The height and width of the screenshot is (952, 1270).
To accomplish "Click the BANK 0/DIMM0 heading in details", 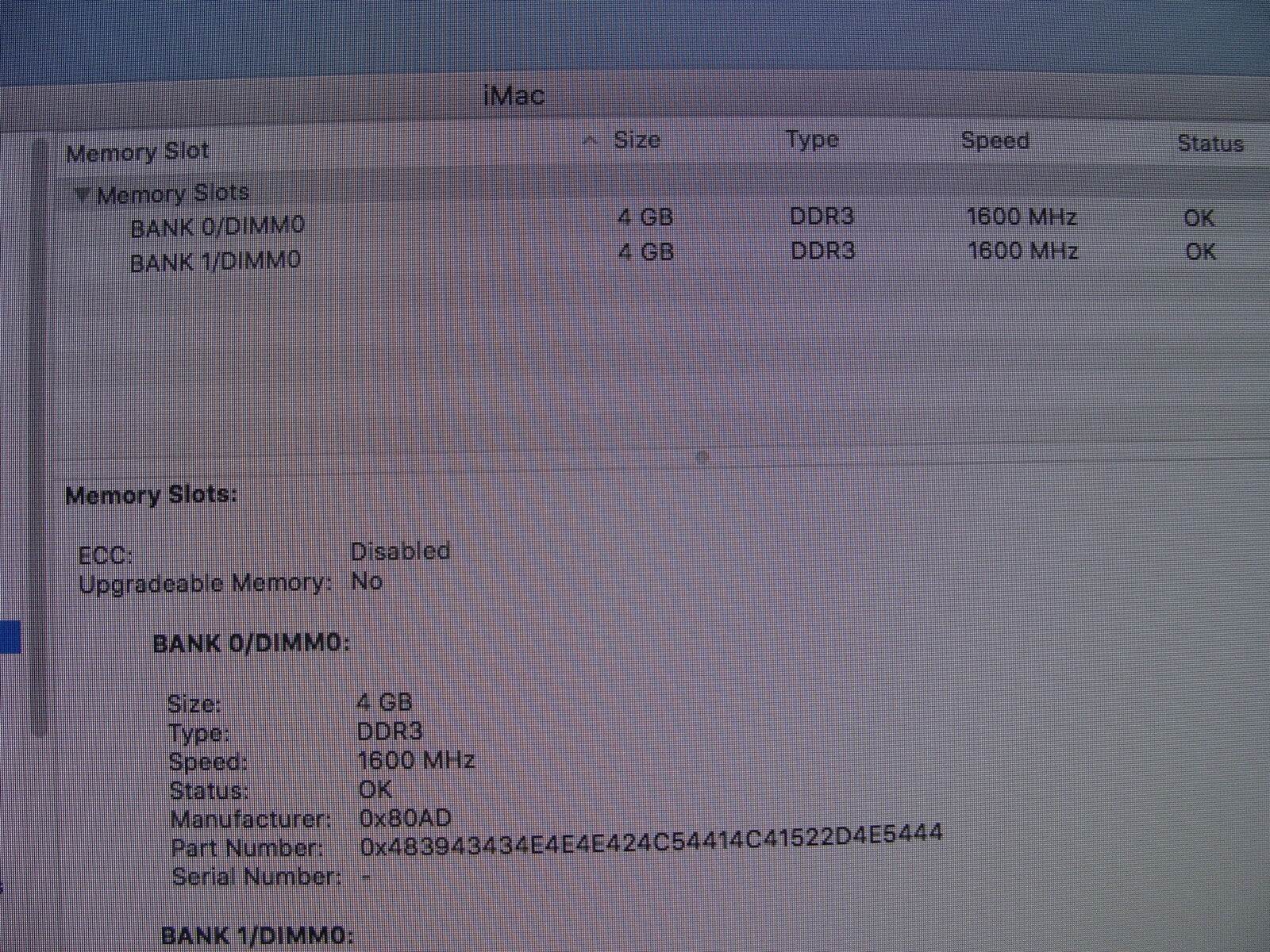I will click(x=251, y=643).
